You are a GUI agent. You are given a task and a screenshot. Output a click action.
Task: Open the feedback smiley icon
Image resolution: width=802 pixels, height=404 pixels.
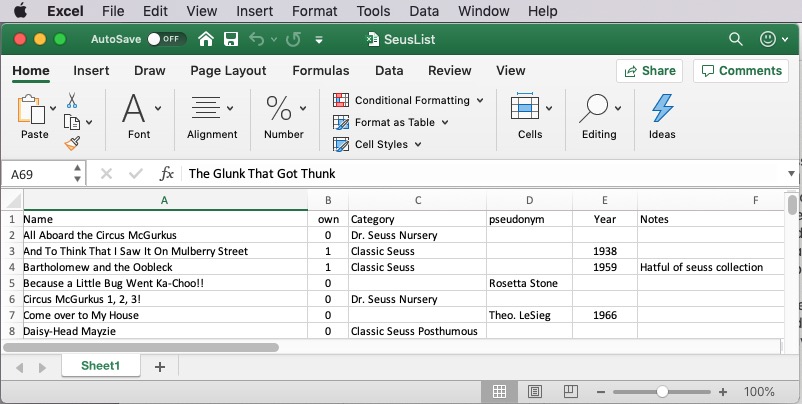tap(768, 39)
